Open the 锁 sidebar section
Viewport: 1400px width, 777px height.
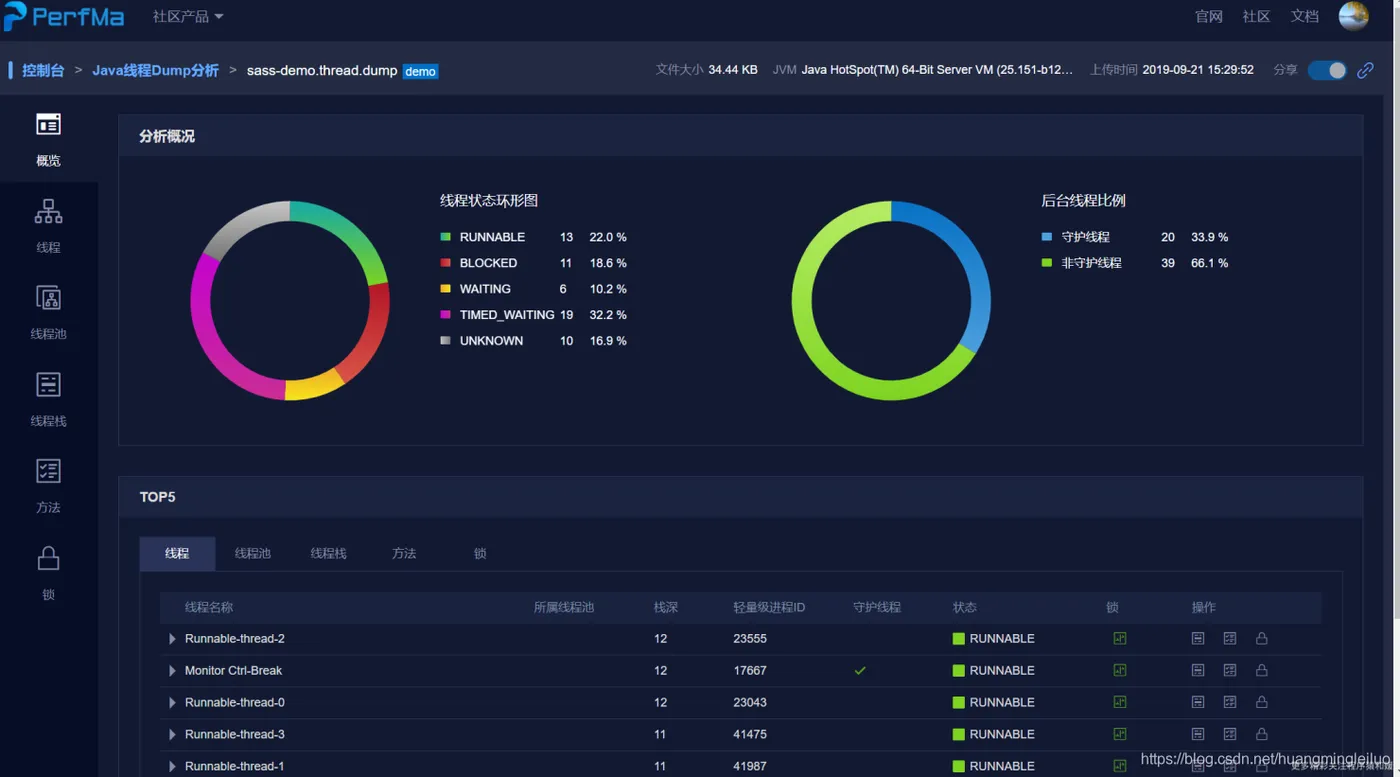[48, 558]
